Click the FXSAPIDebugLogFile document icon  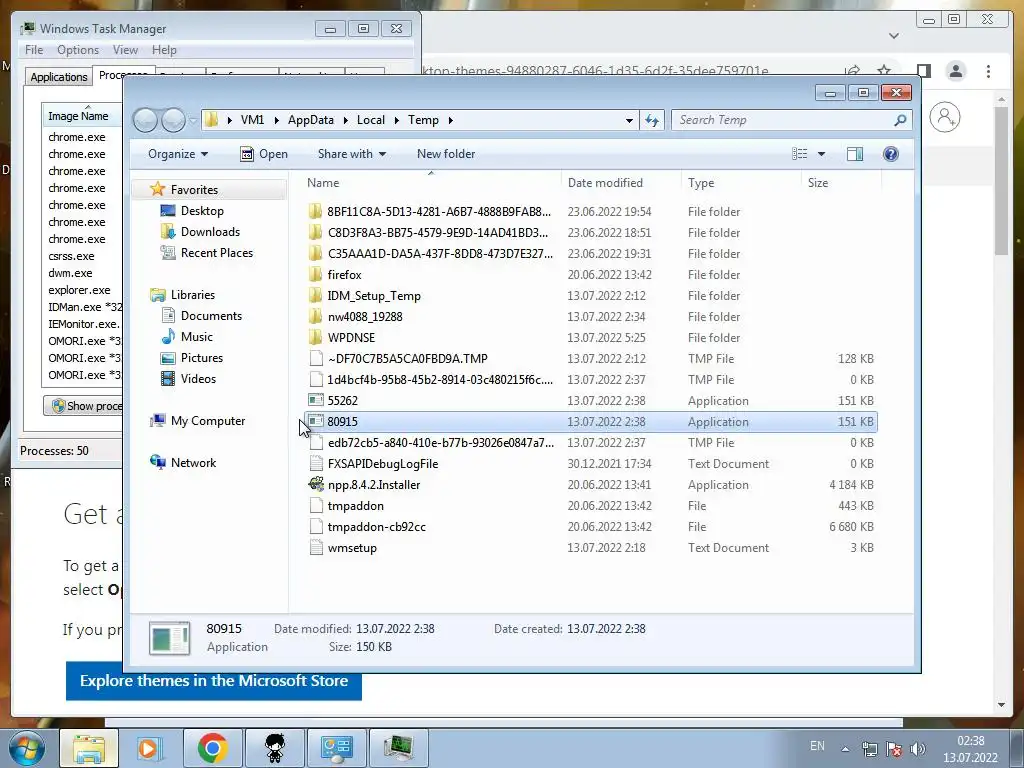click(x=316, y=464)
